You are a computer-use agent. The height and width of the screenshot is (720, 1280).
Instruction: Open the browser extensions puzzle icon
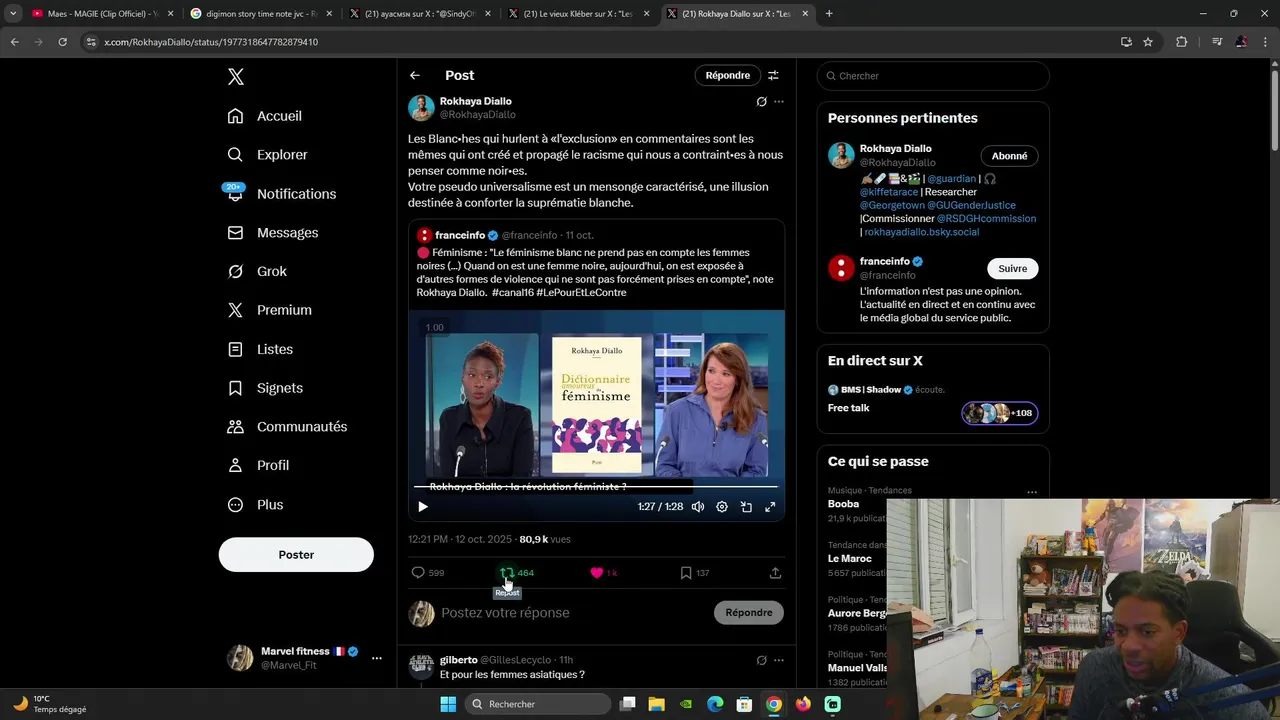[x=1182, y=42]
